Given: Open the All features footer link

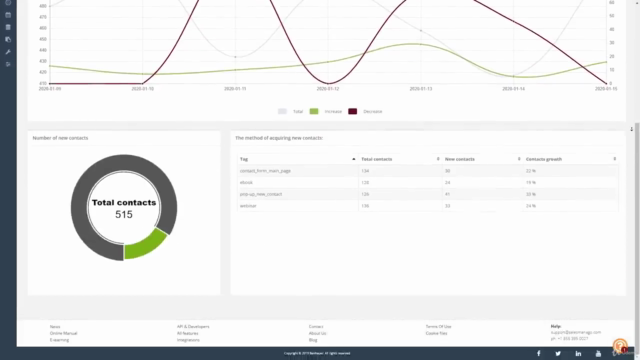Looking at the screenshot, I should pyautogui.click(x=188, y=333).
